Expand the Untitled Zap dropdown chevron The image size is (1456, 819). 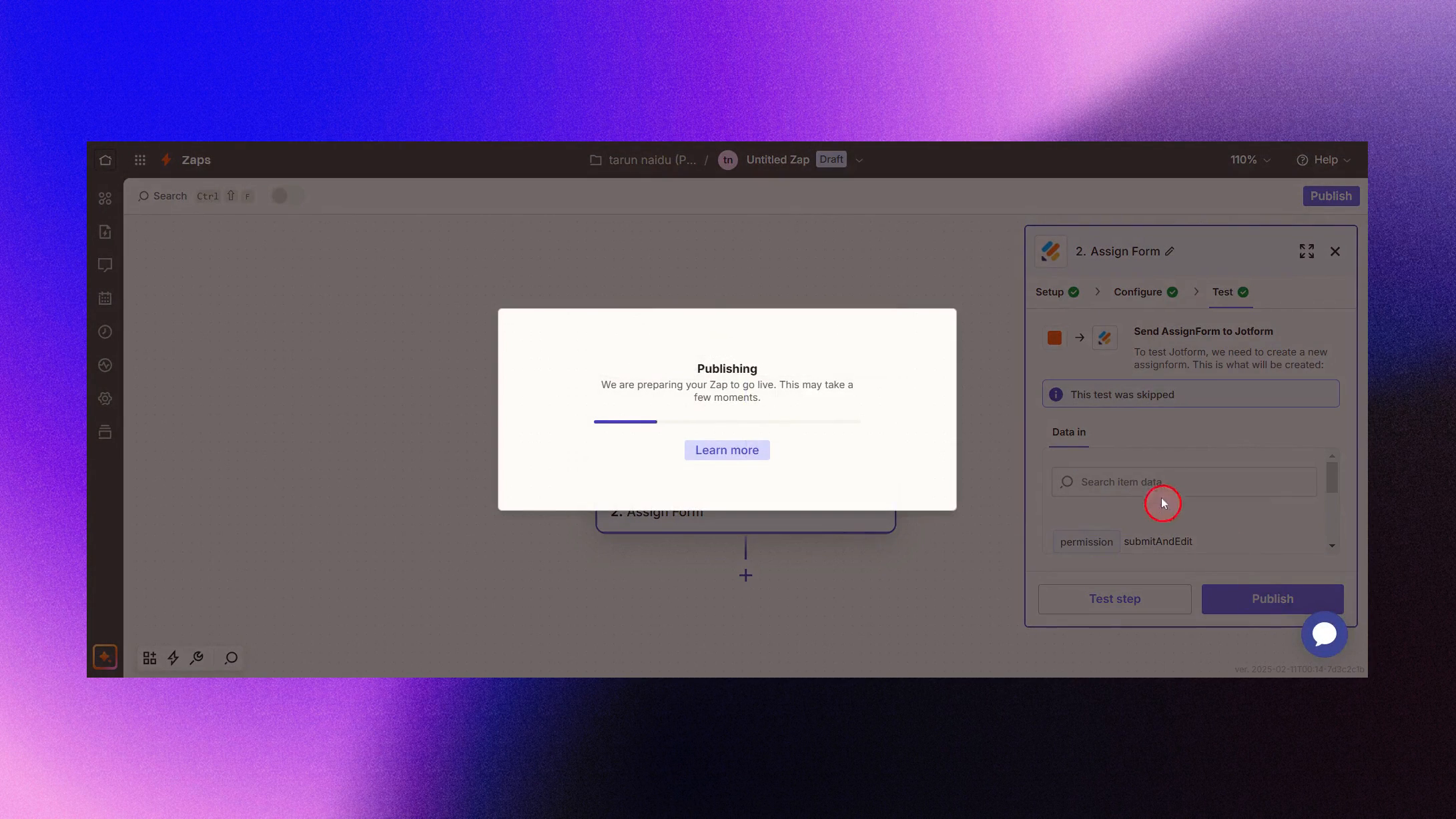[x=859, y=159]
